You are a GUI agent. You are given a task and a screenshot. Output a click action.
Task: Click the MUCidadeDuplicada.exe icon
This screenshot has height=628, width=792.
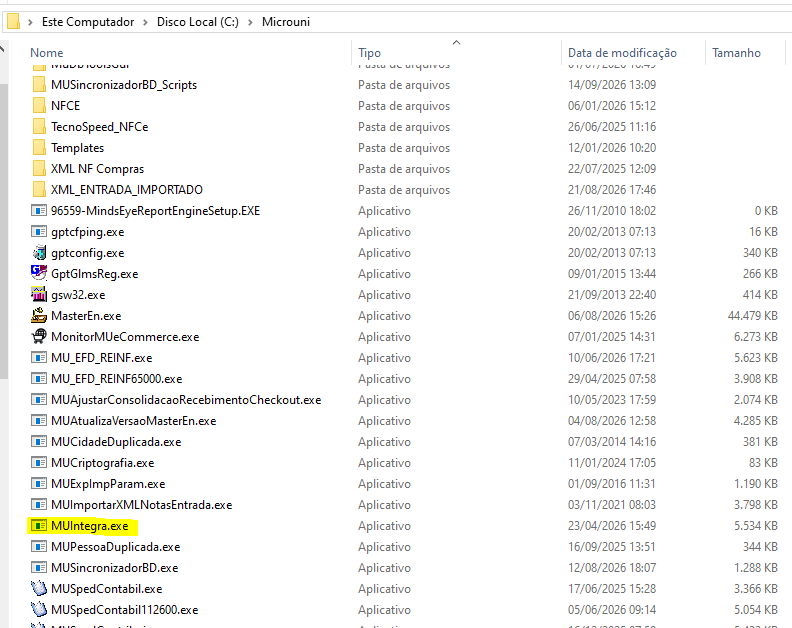pos(39,442)
